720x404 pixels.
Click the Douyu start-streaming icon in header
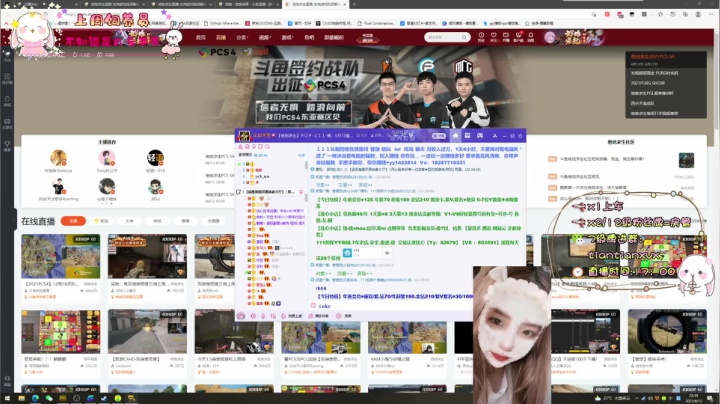506,35
